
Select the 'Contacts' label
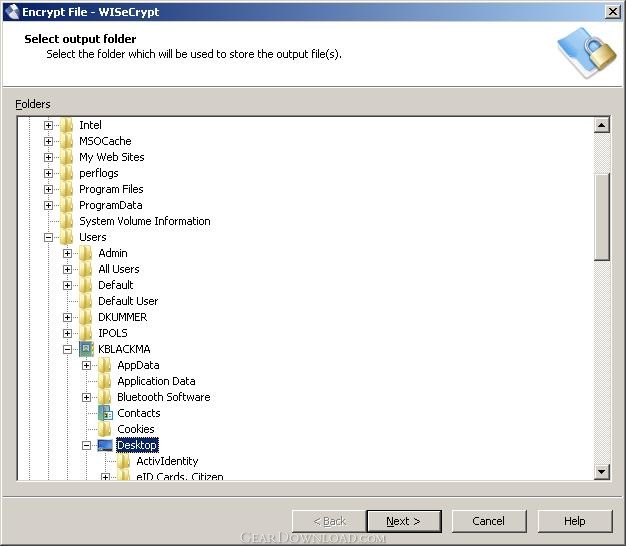[x=139, y=413]
